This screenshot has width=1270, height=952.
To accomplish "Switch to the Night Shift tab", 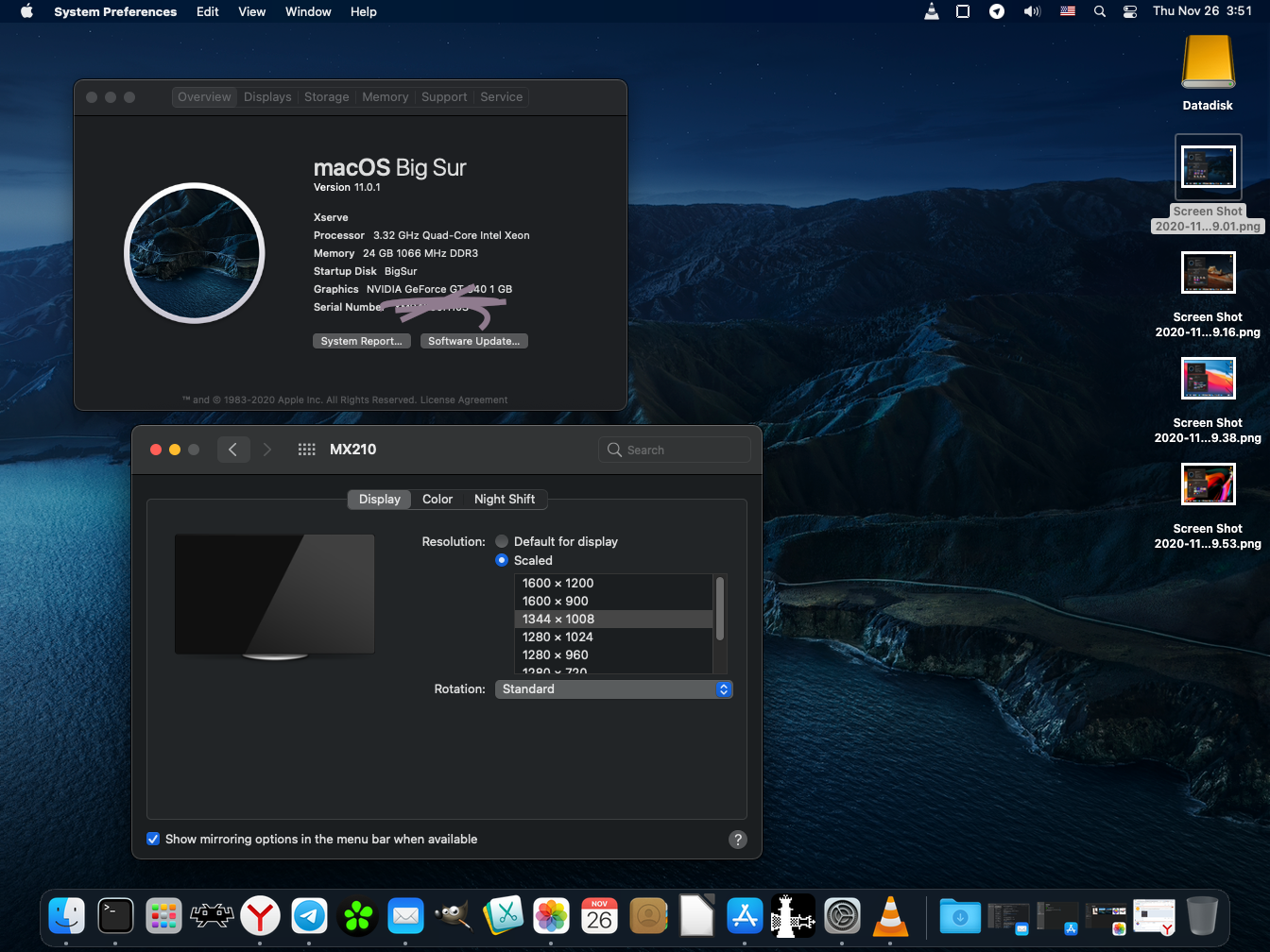I will 505,499.
